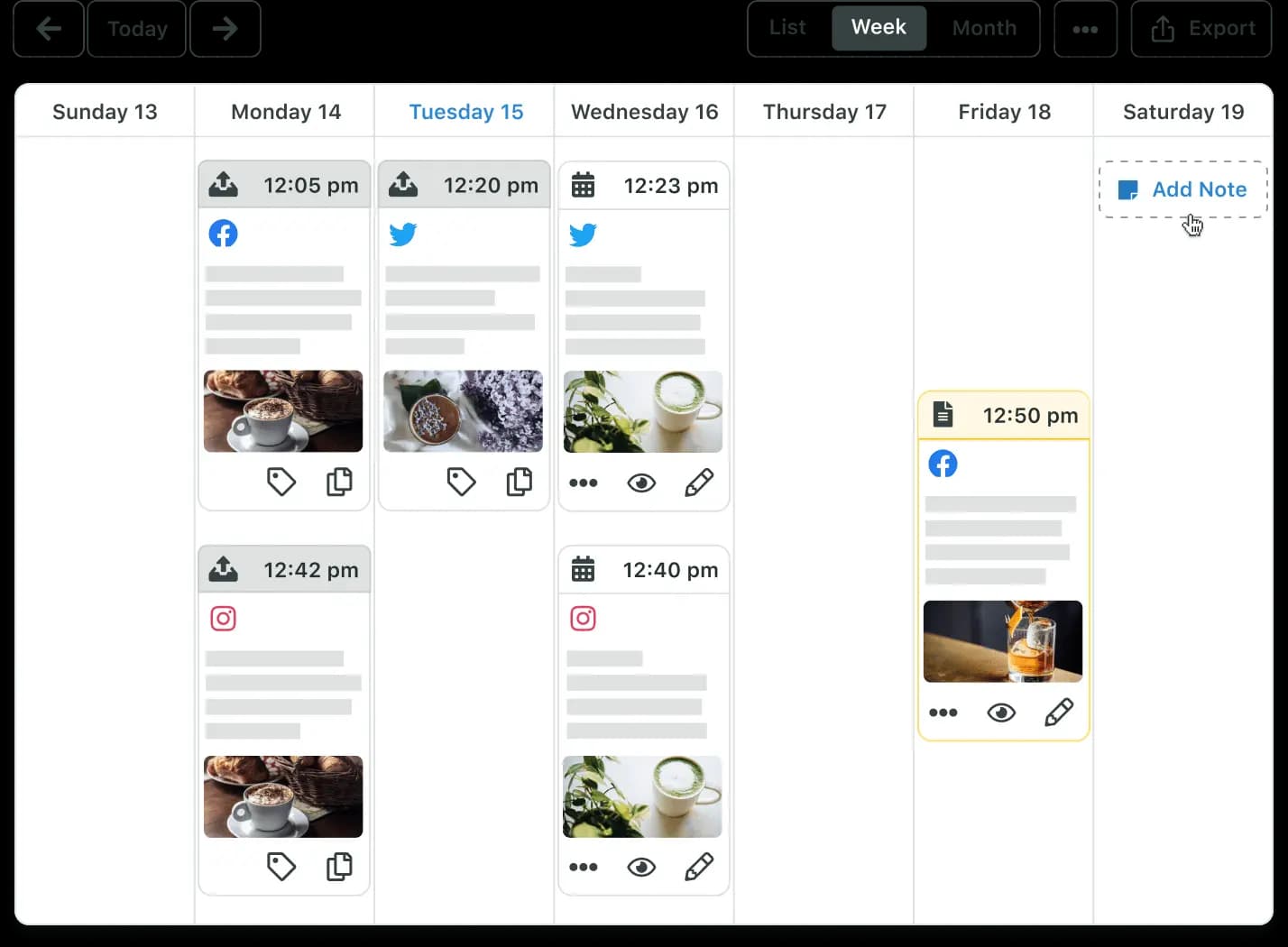Click the Today button

(x=136, y=28)
